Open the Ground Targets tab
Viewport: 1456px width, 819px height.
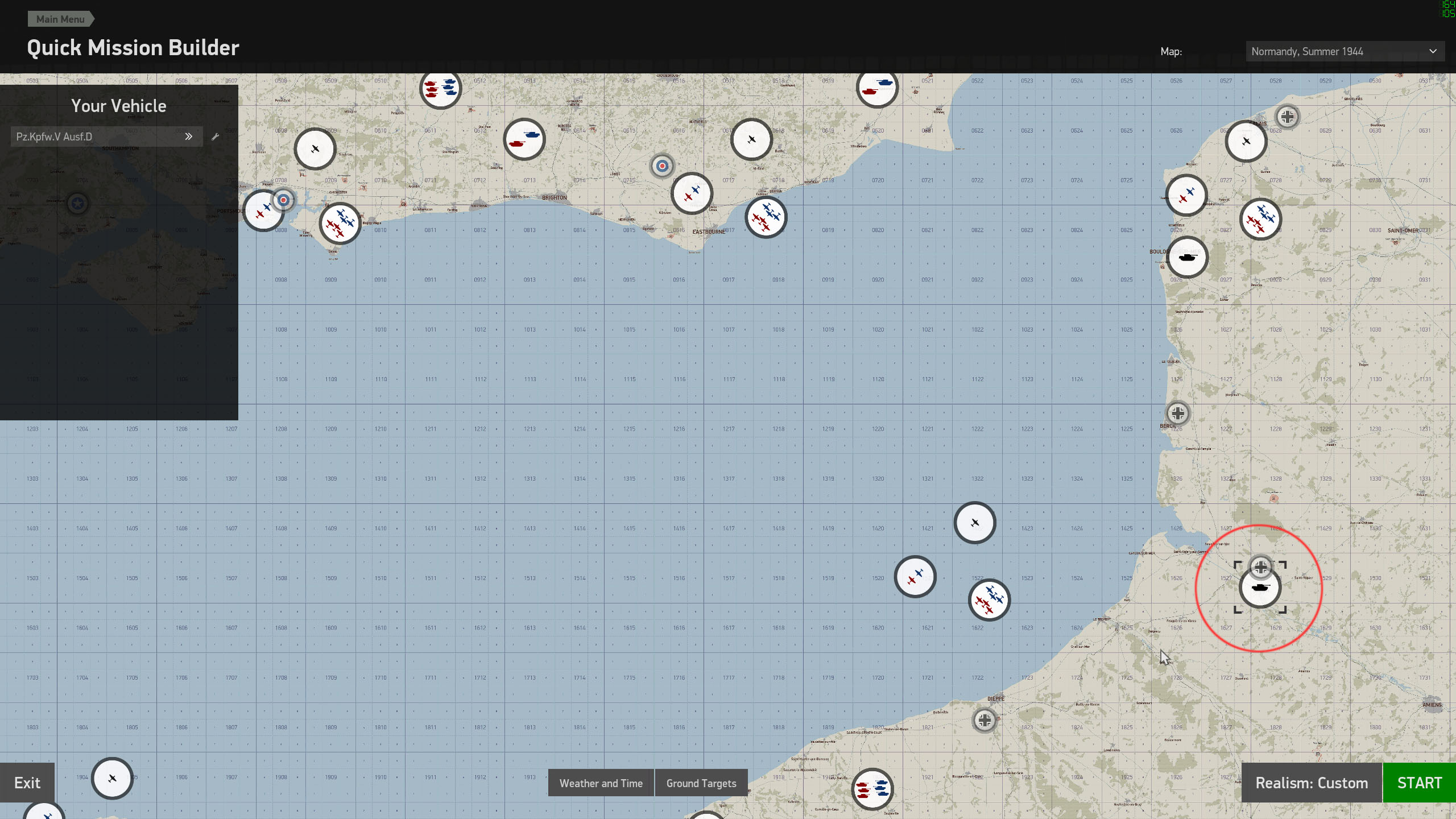701,783
